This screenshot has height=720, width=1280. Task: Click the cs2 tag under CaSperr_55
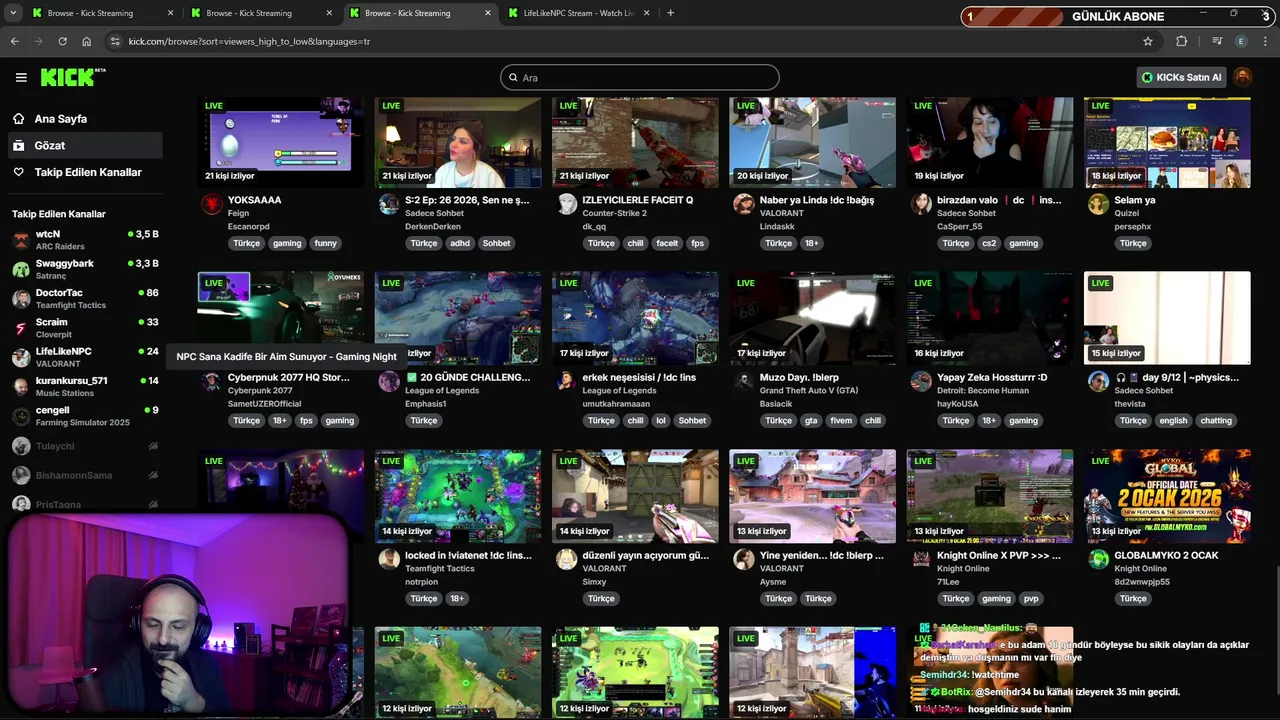point(989,243)
